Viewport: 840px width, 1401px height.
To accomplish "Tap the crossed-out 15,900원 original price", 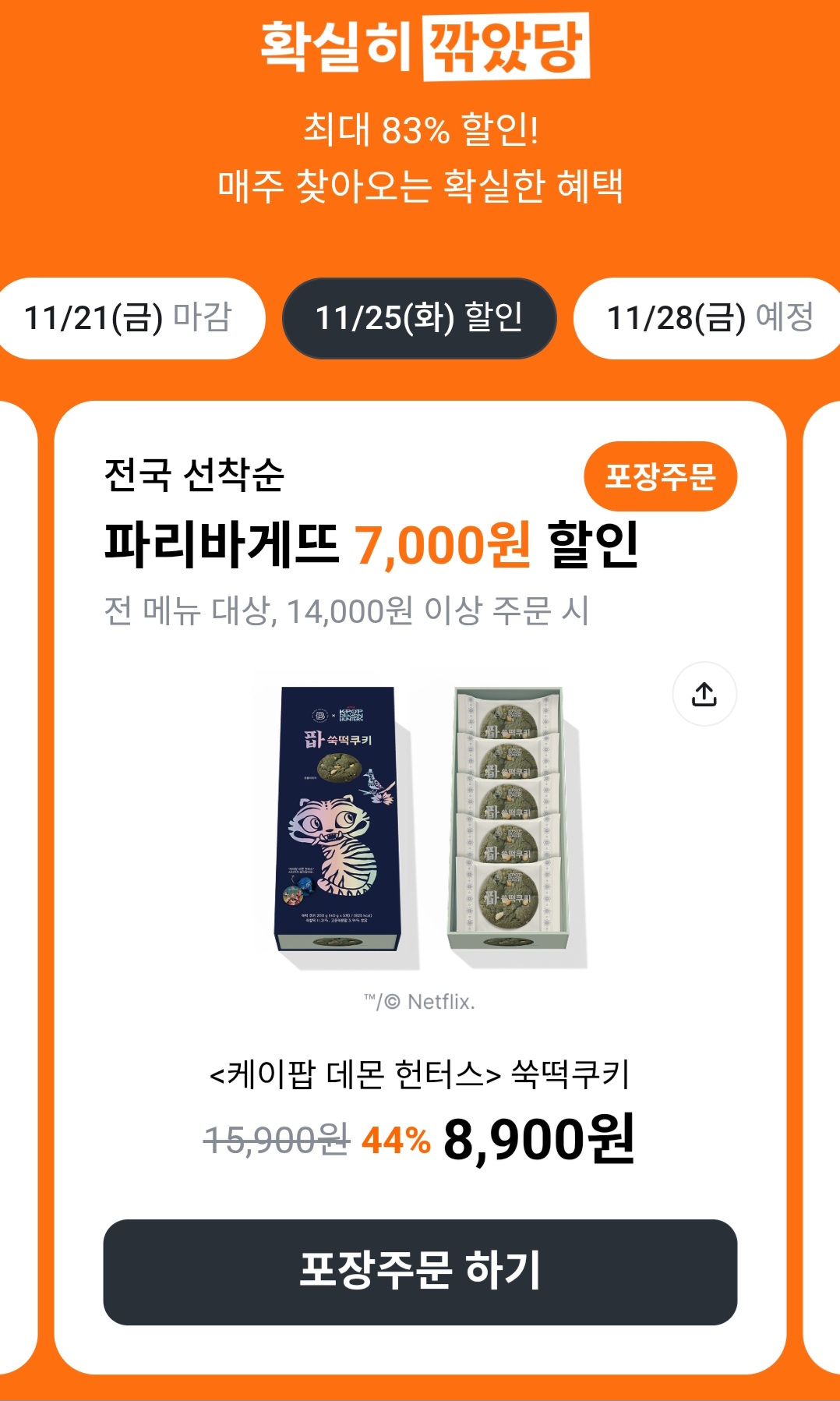I will click(x=277, y=1141).
